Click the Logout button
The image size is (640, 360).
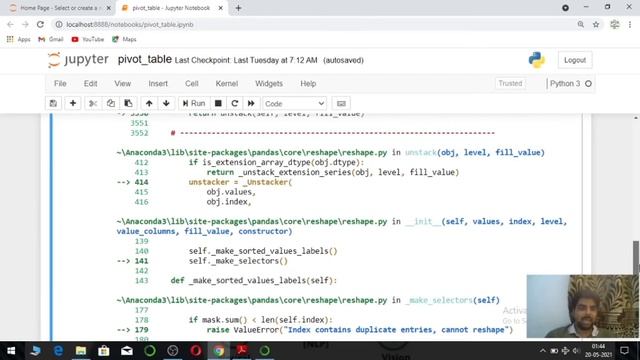coord(575,60)
